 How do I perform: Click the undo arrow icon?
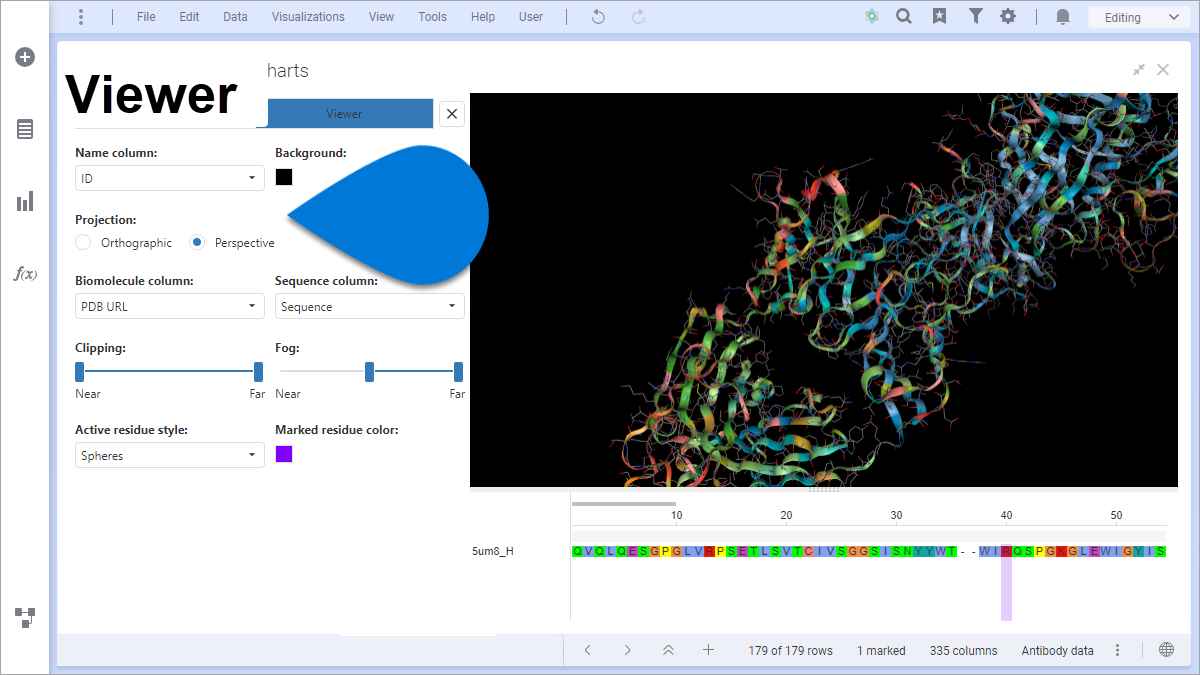(597, 16)
